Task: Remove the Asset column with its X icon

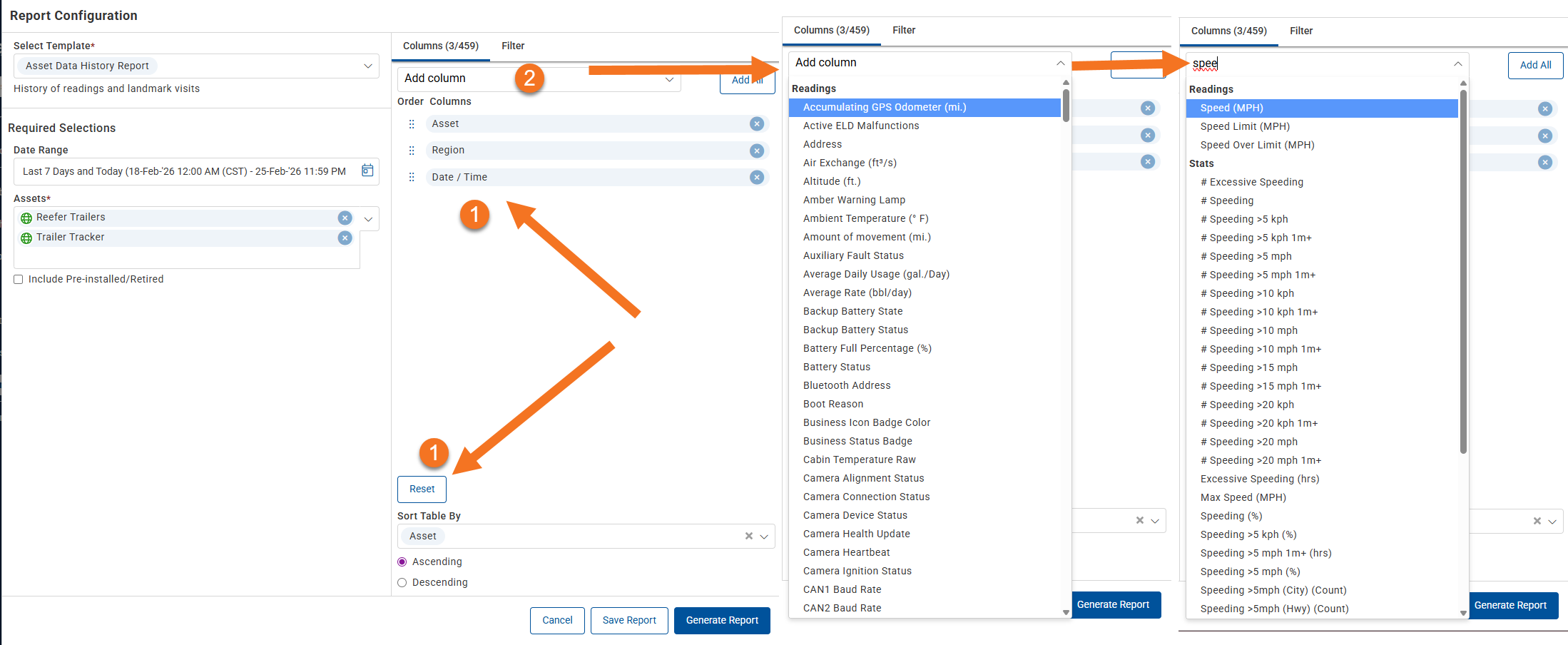Action: pos(757,123)
